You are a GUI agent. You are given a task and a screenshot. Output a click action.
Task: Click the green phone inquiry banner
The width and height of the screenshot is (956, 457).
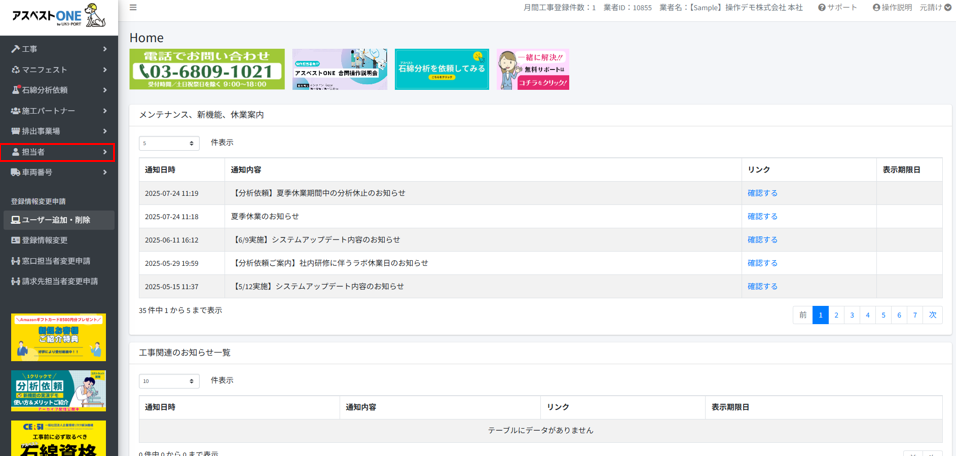point(207,70)
